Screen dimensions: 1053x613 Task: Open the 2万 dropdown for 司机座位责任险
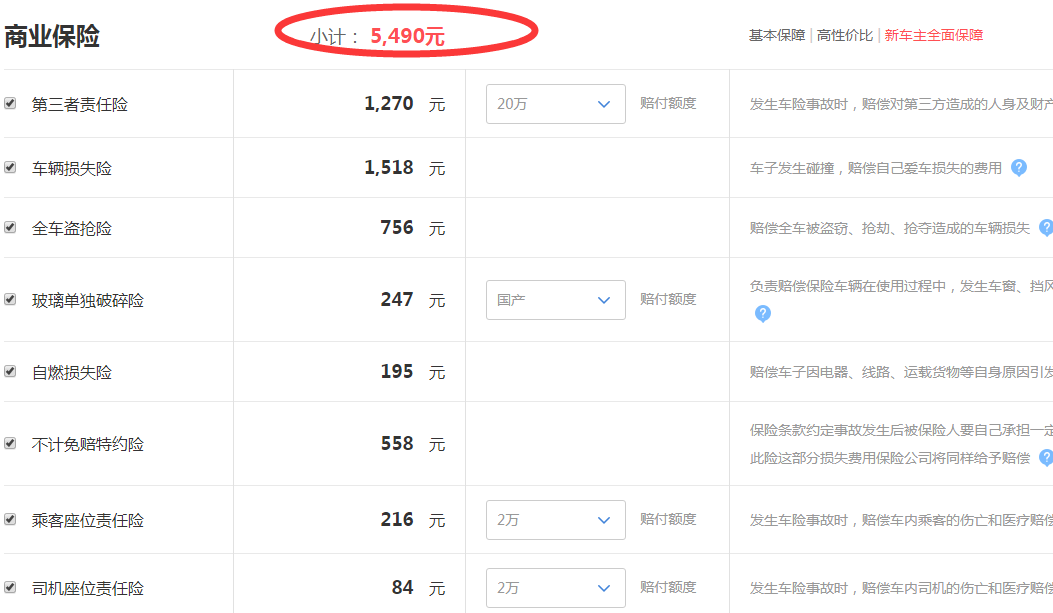click(x=555, y=588)
